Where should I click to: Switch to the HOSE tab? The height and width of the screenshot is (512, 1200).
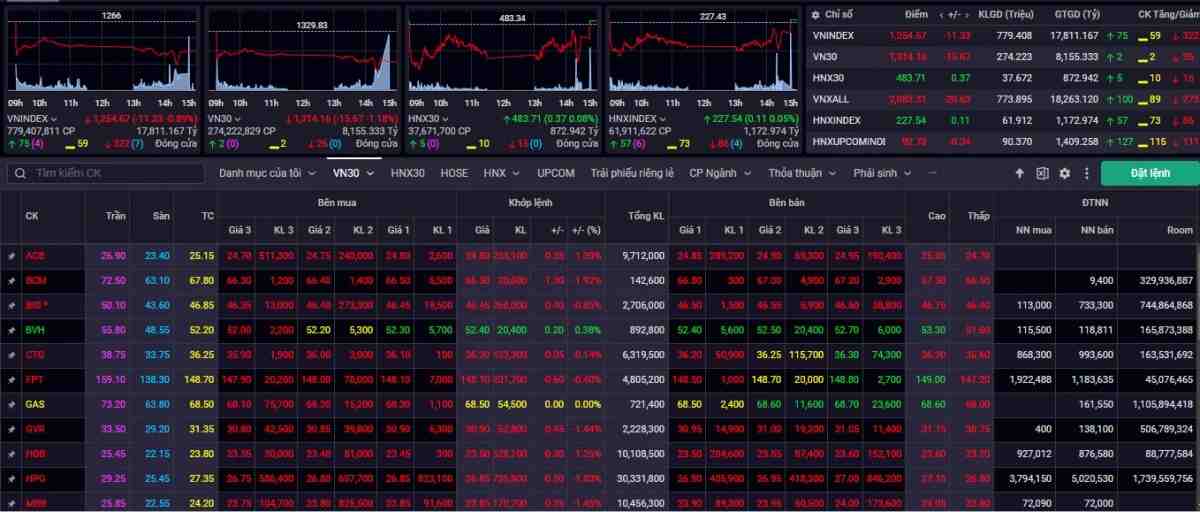click(454, 173)
